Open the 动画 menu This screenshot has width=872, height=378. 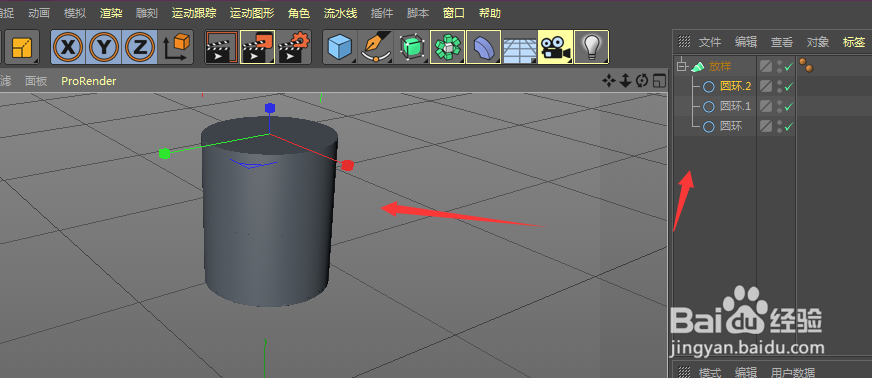pos(38,13)
